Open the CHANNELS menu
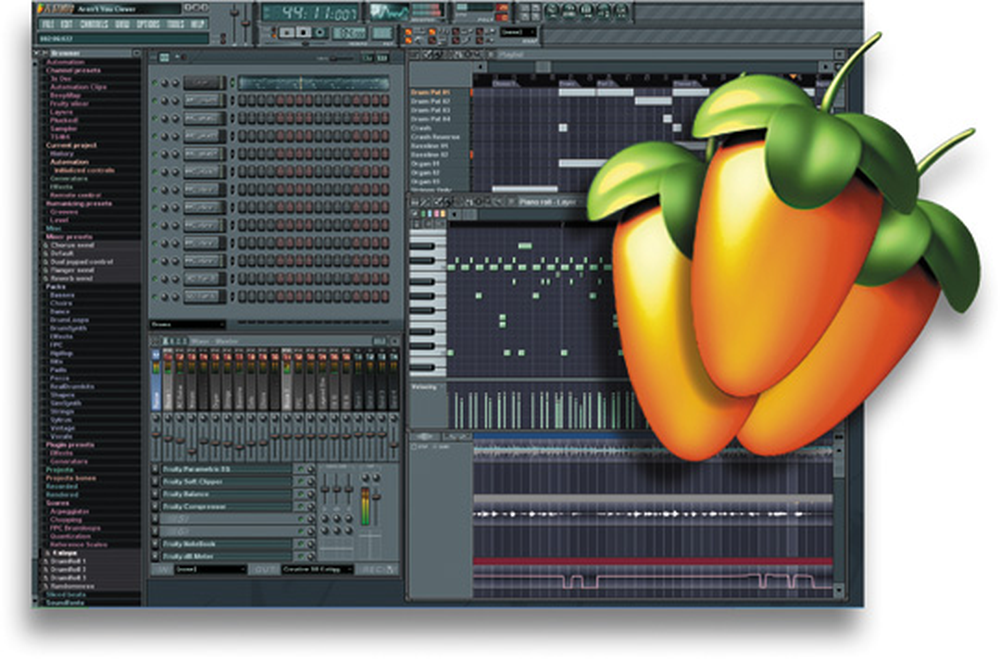The image size is (1000, 659). pyautogui.click(x=94, y=24)
